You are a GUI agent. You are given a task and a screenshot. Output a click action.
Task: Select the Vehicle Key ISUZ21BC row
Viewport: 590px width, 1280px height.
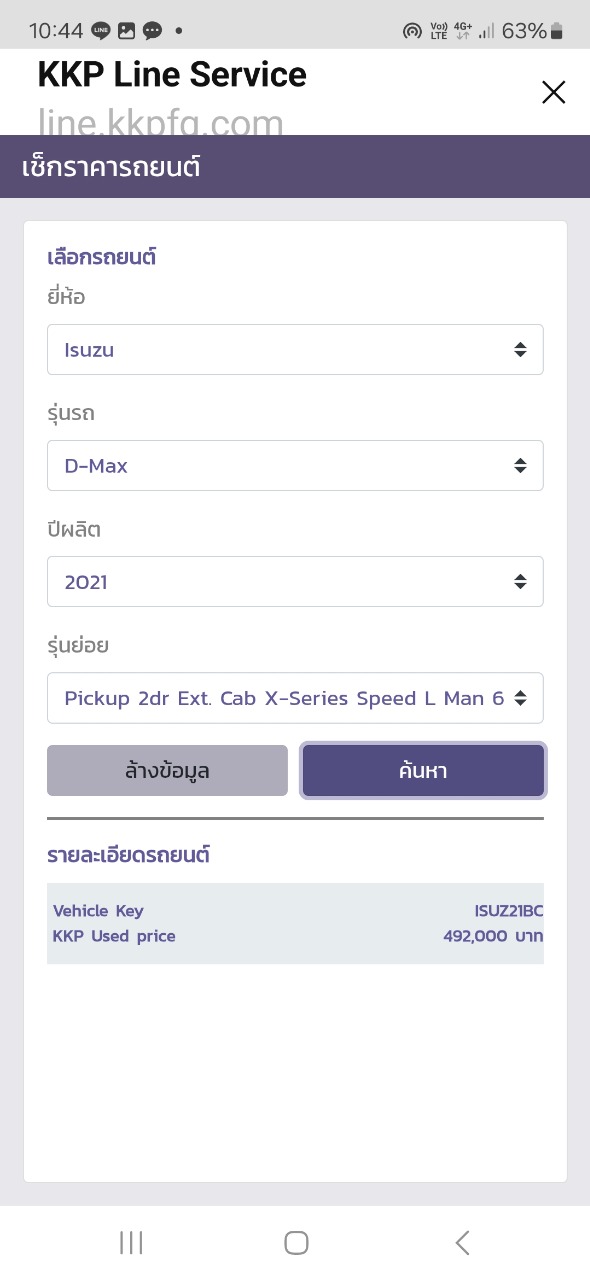point(295,911)
